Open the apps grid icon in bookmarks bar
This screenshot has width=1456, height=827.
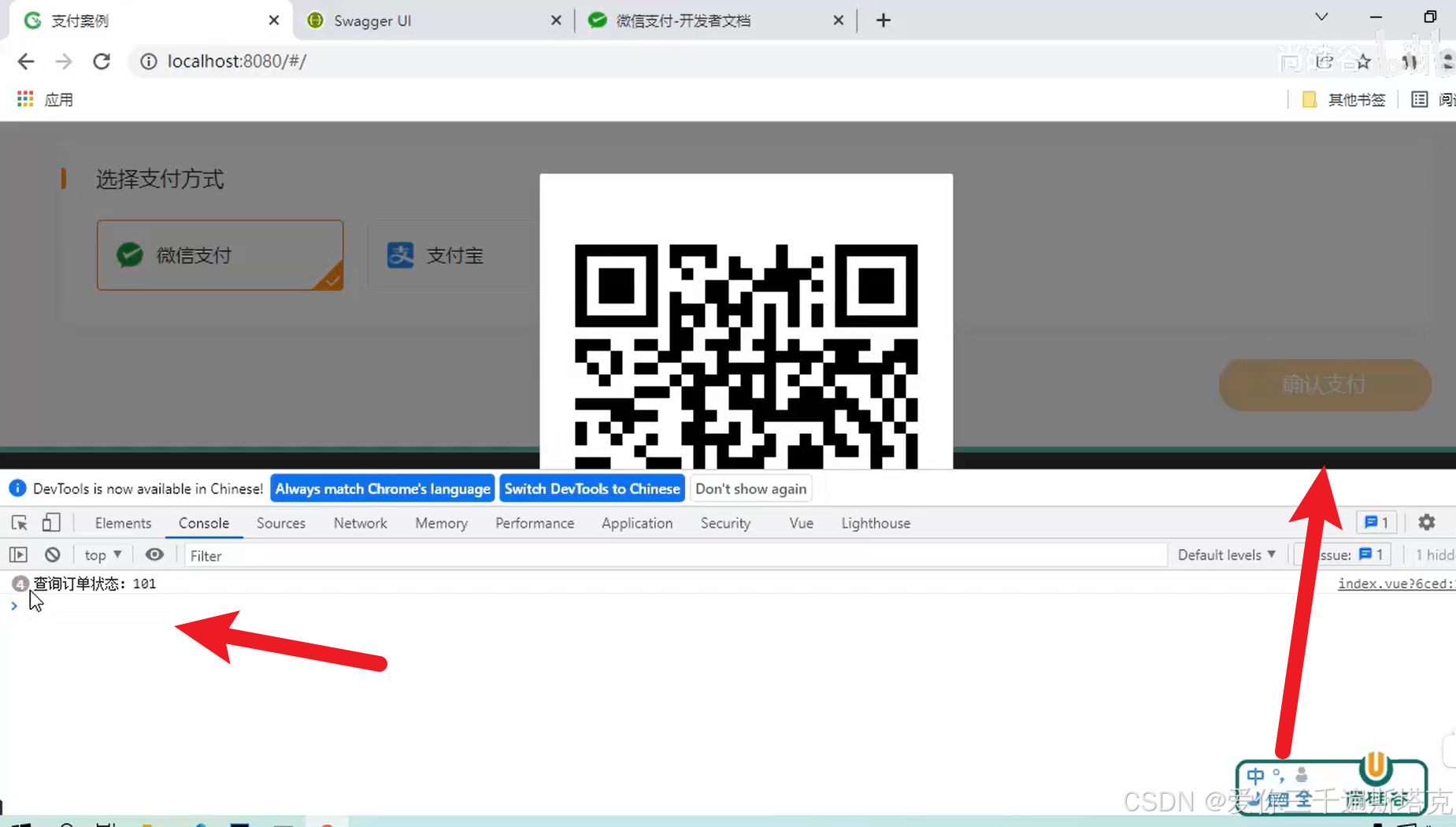click(x=25, y=99)
